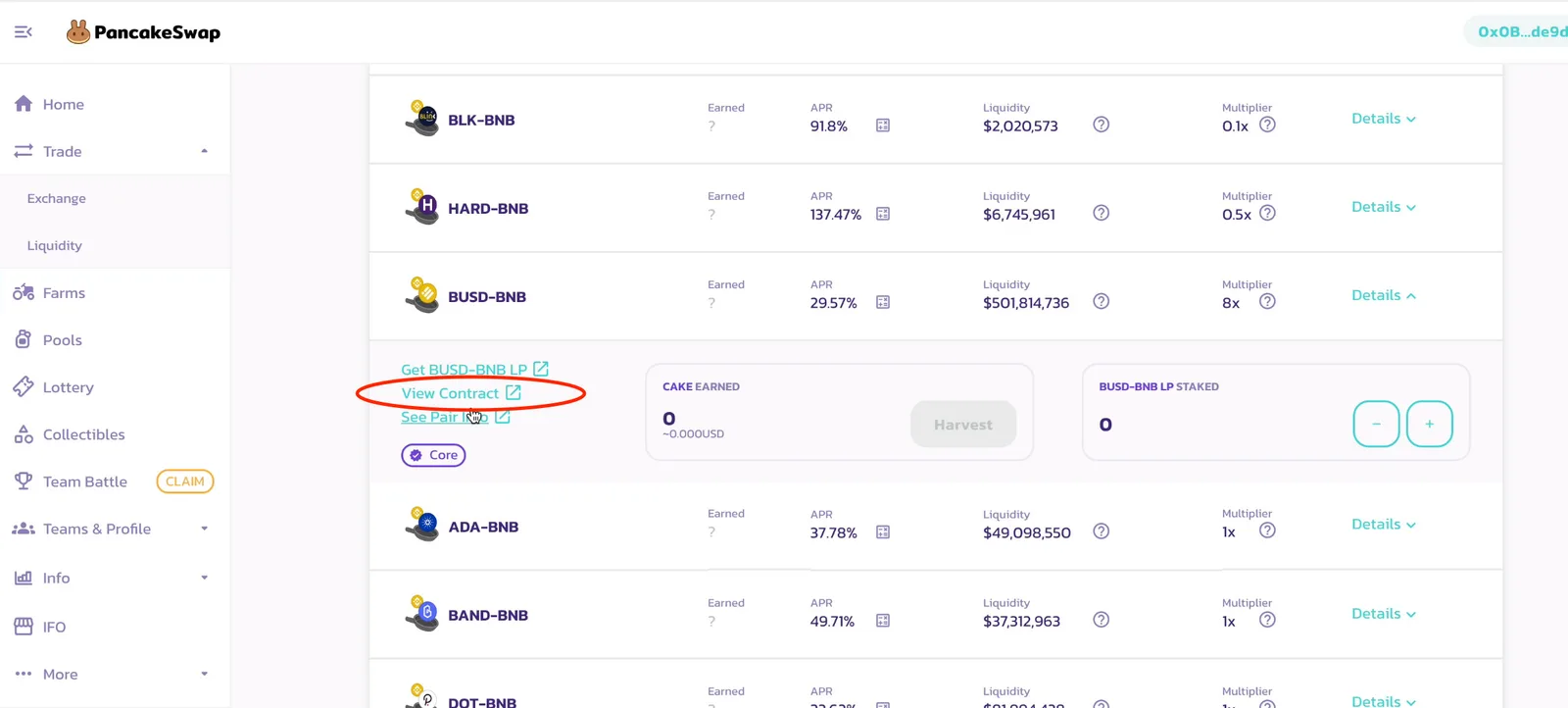
Task: Expand Details for BAND-BNB farm
Action: tap(1384, 614)
